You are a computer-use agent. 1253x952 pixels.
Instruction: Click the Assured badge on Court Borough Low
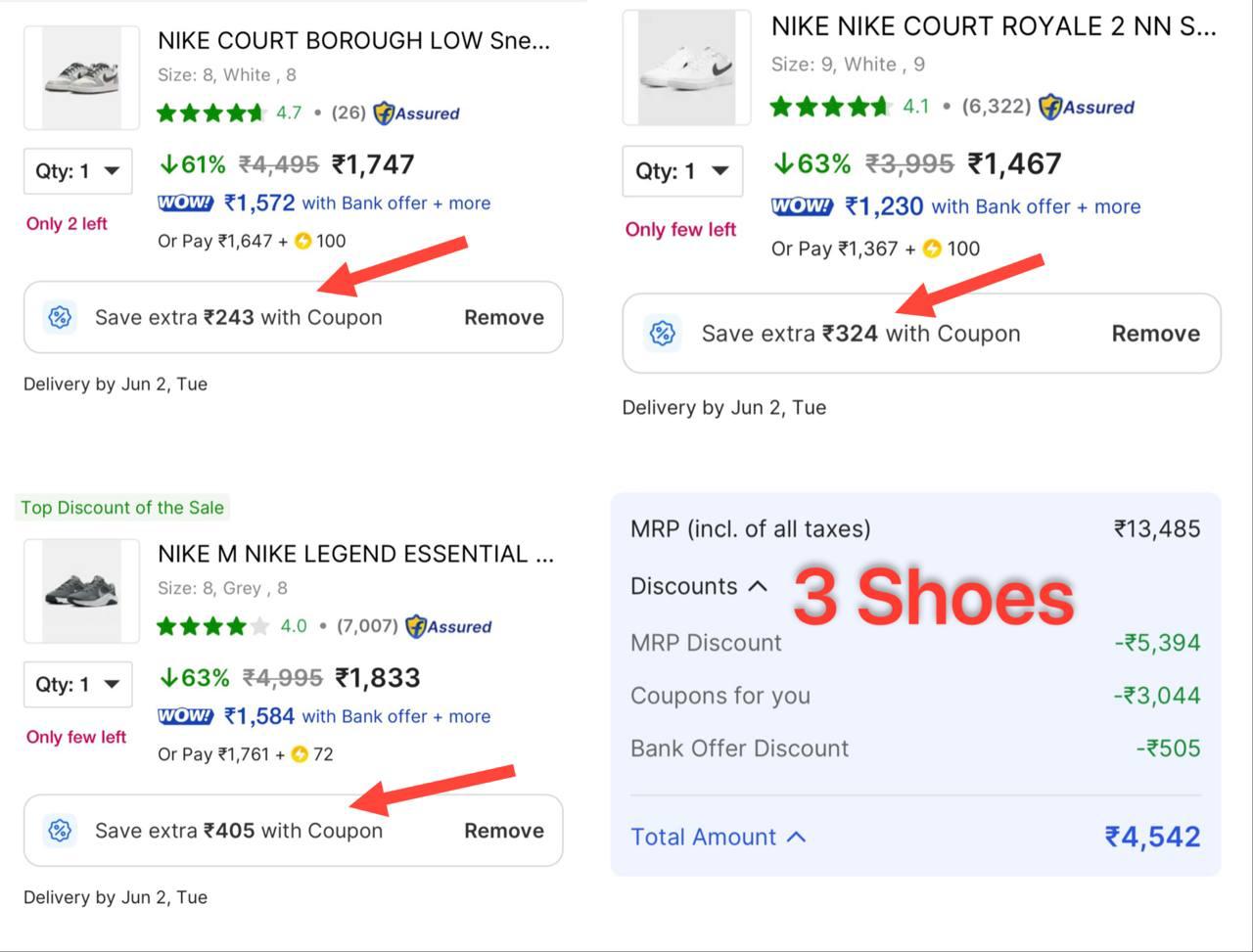[x=416, y=113]
